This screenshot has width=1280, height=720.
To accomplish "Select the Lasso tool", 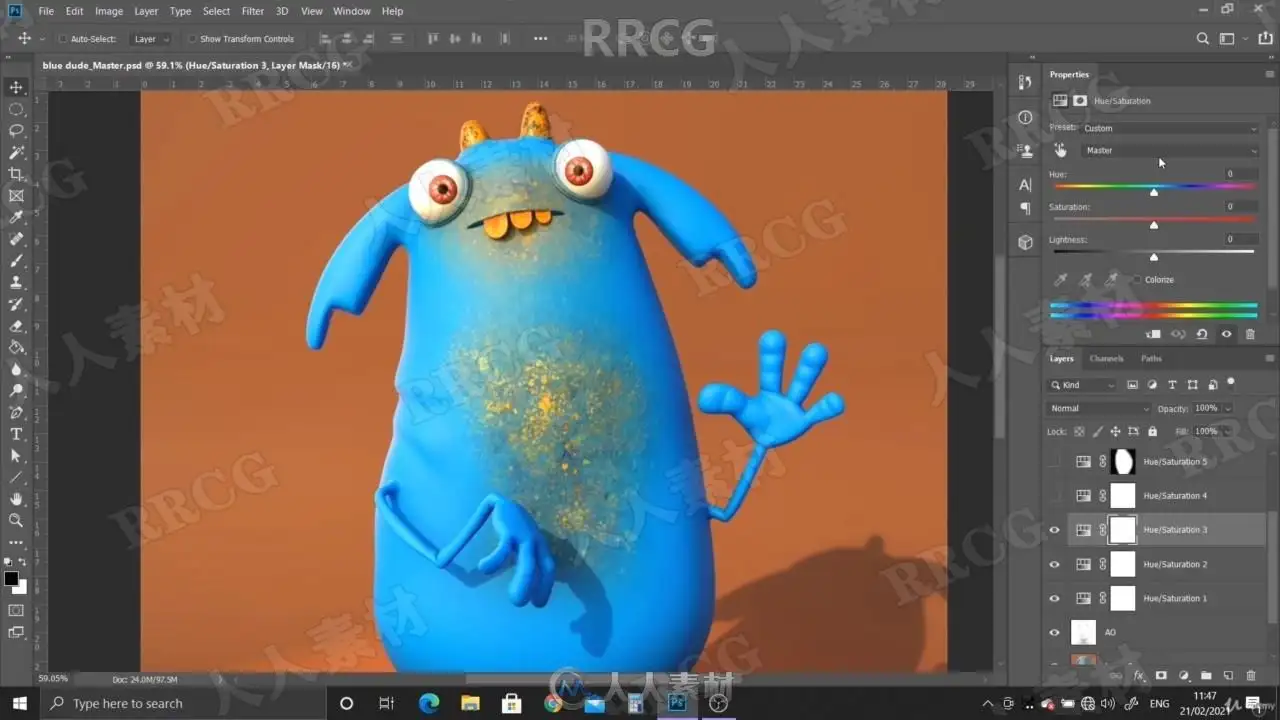I will click(x=16, y=130).
